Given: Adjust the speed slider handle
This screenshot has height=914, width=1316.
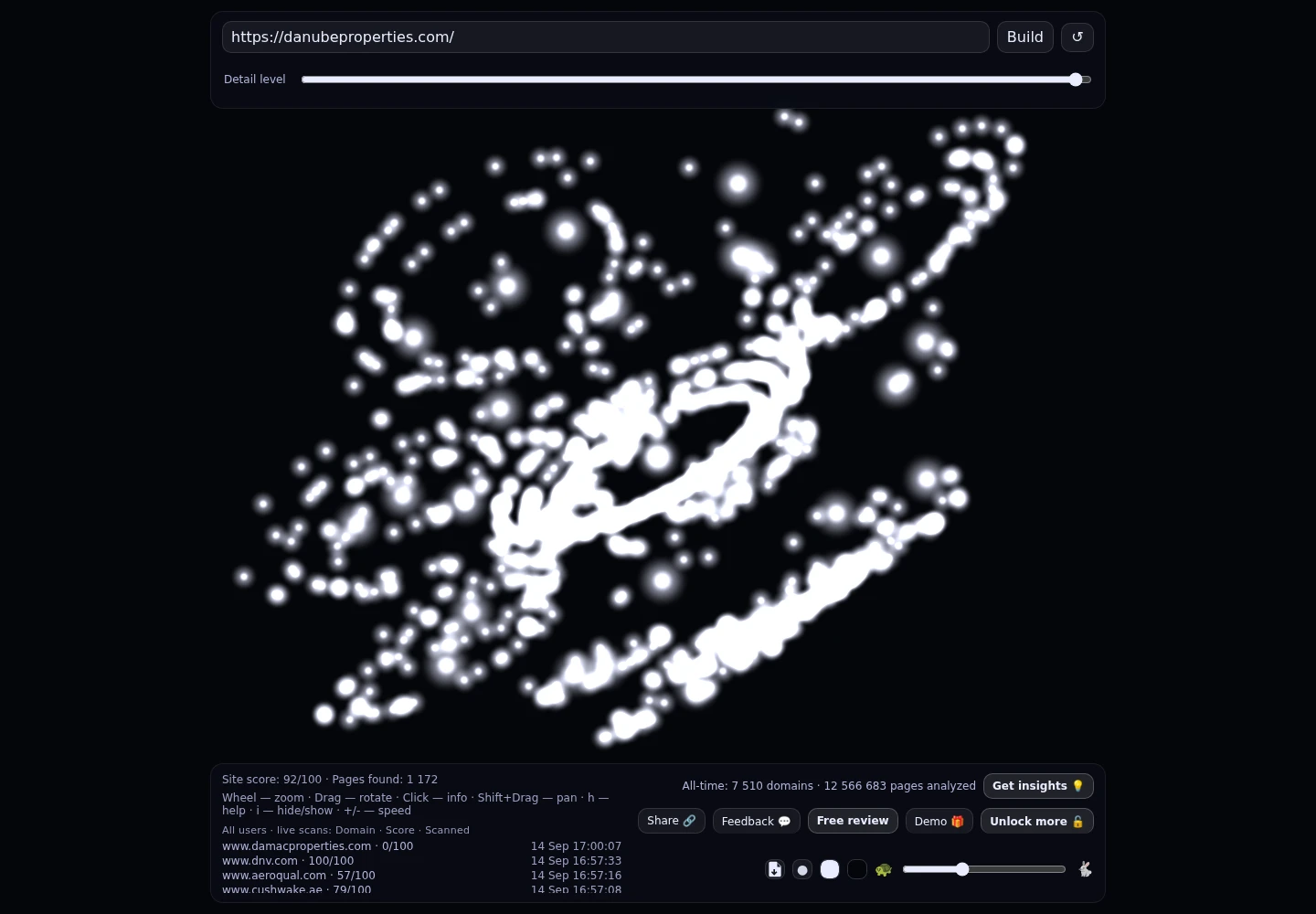Looking at the screenshot, I should 962,869.
